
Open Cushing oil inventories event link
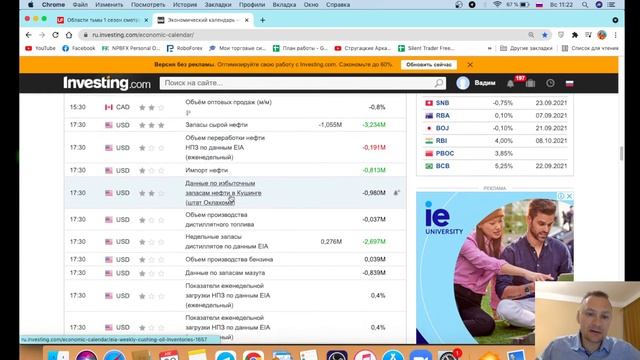223,193
